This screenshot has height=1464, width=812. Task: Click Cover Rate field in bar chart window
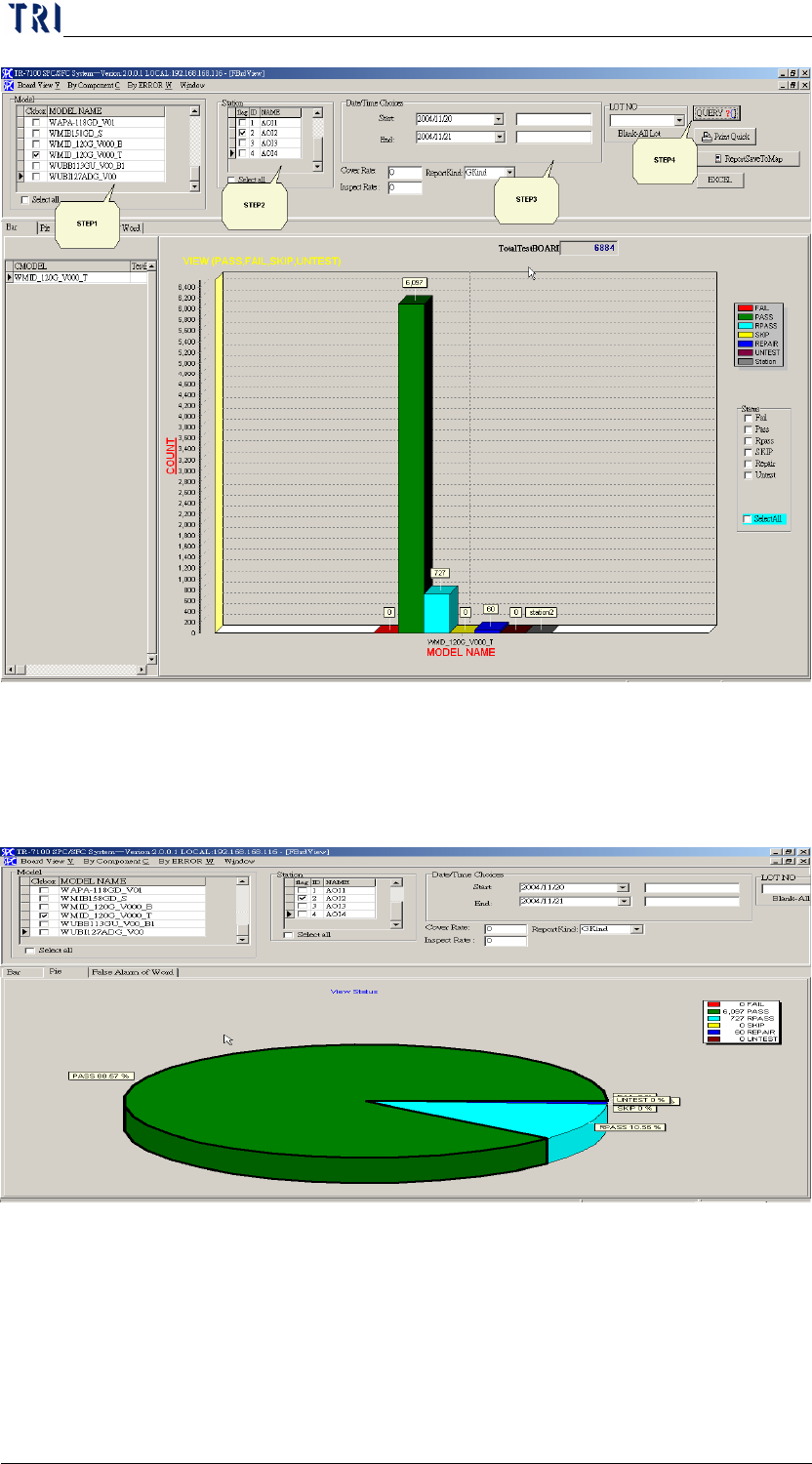click(x=404, y=173)
